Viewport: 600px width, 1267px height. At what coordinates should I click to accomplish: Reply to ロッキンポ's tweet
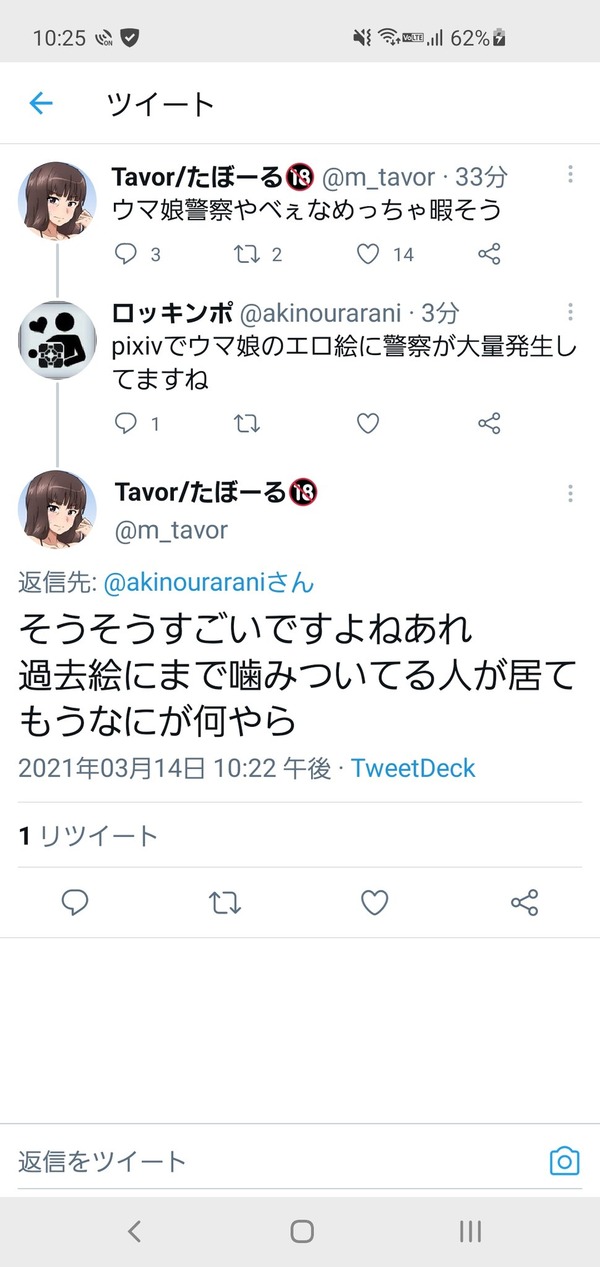126,424
